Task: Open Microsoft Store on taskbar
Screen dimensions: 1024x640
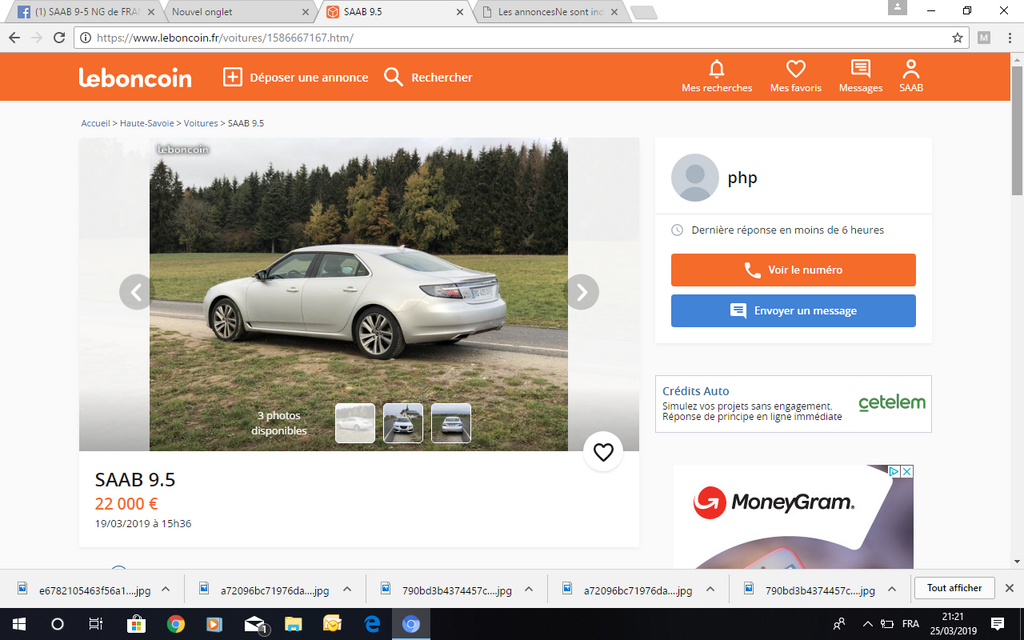Action: click(136, 624)
